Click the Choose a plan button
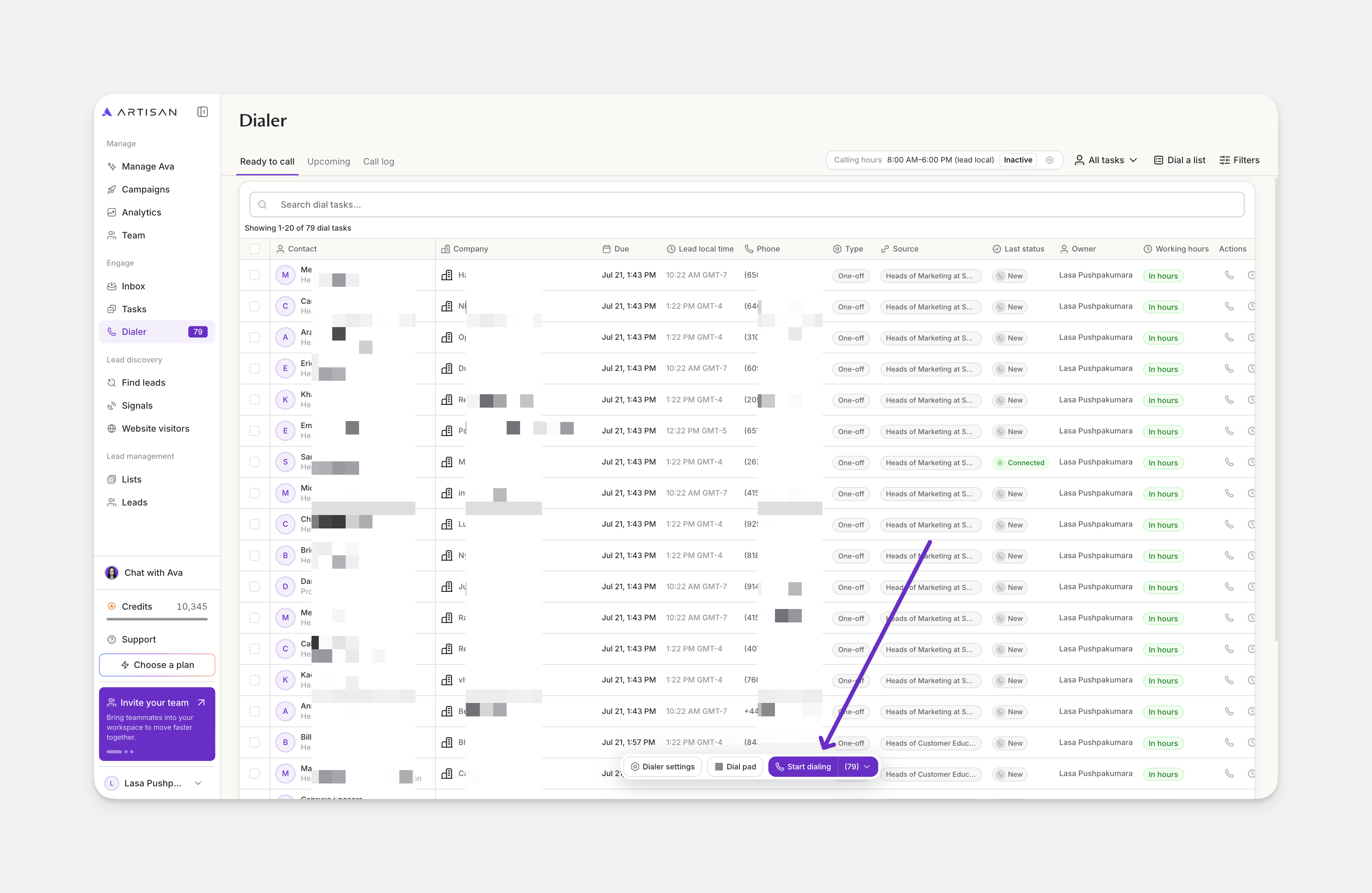This screenshot has height=893, width=1372. [157, 665]
